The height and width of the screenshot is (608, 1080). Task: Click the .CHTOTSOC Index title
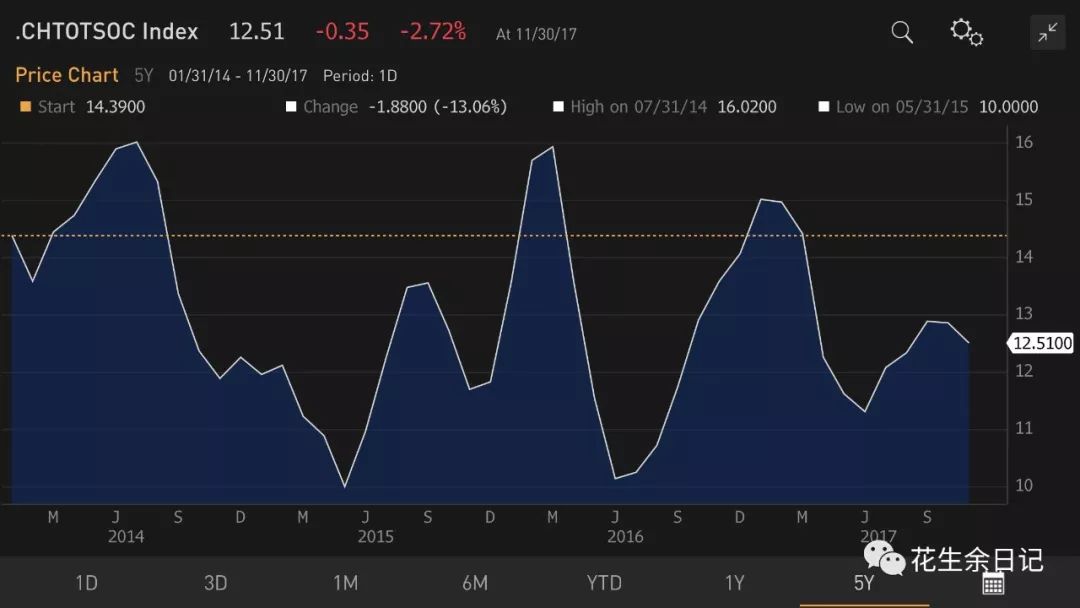pyautogui.click(x=103, y=31)
